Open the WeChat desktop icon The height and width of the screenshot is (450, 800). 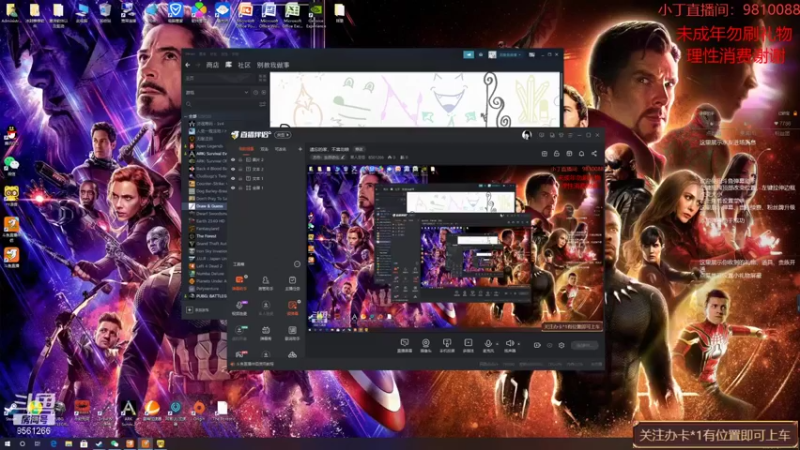click(11, 166)
